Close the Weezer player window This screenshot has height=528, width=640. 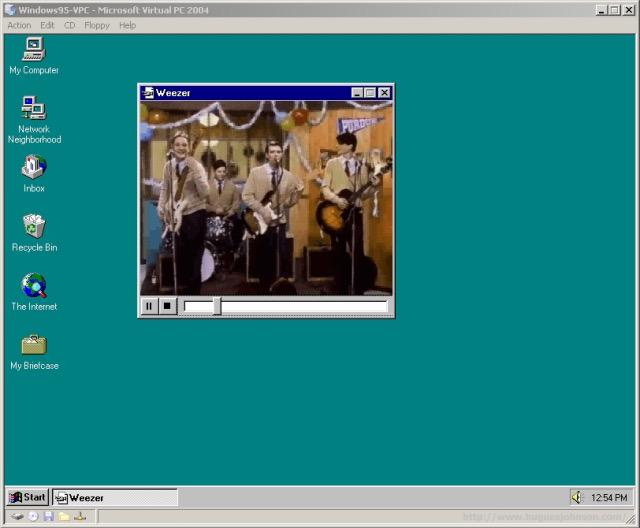tap(384, 93)
